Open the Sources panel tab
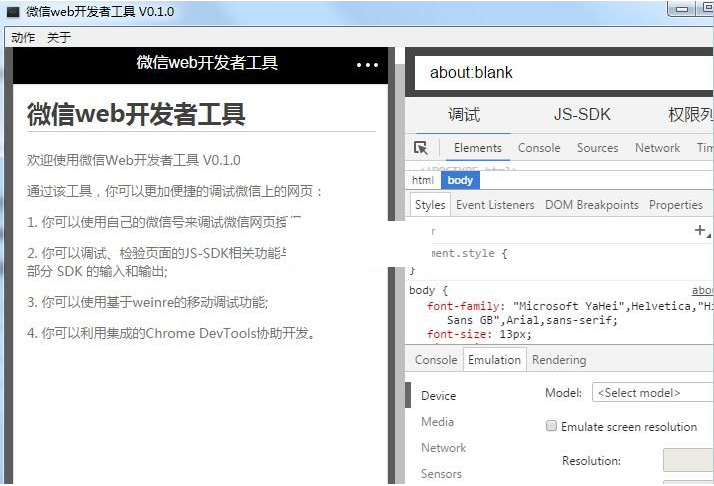 [597, 148]
